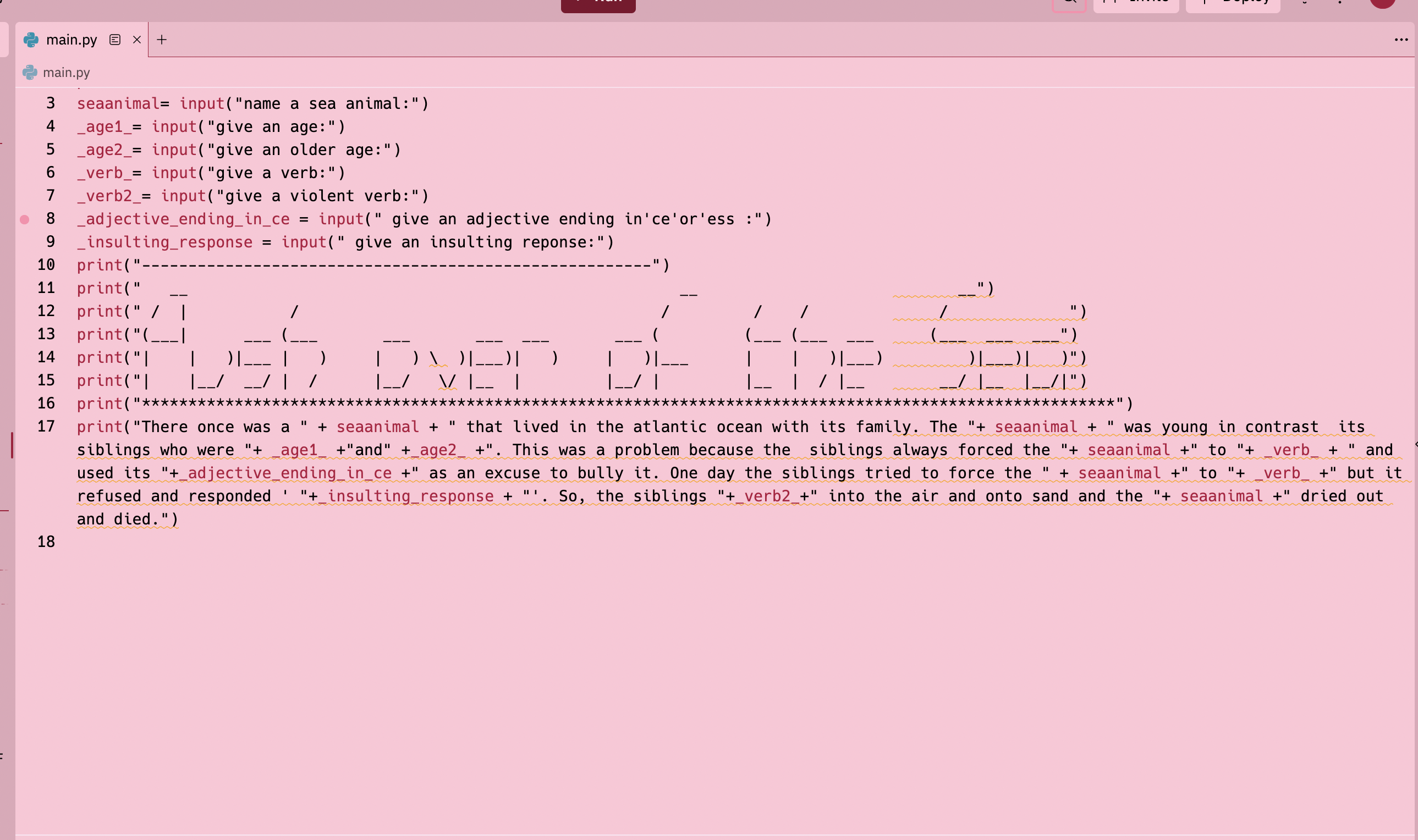Click the asterisk string on line 16
The width and height of the screenshot is (1418, 840).
click(x=628, y=404)
